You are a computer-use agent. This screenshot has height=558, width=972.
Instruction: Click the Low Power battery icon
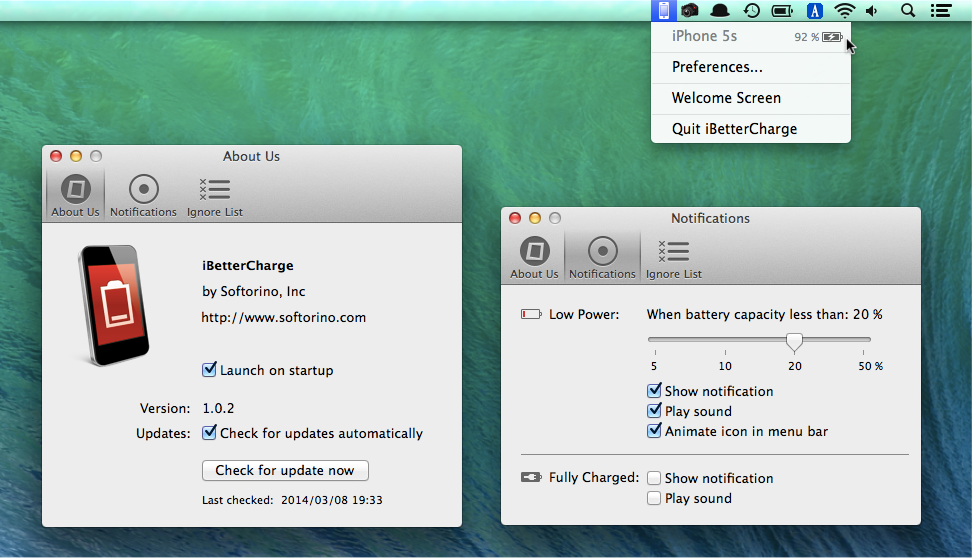[x=531, y=314]
